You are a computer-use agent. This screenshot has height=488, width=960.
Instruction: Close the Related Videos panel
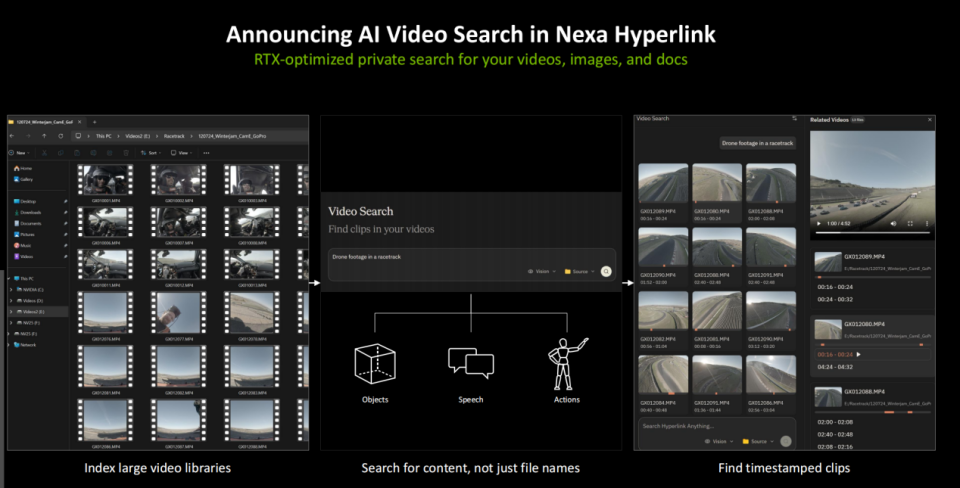tap(929, 120)
